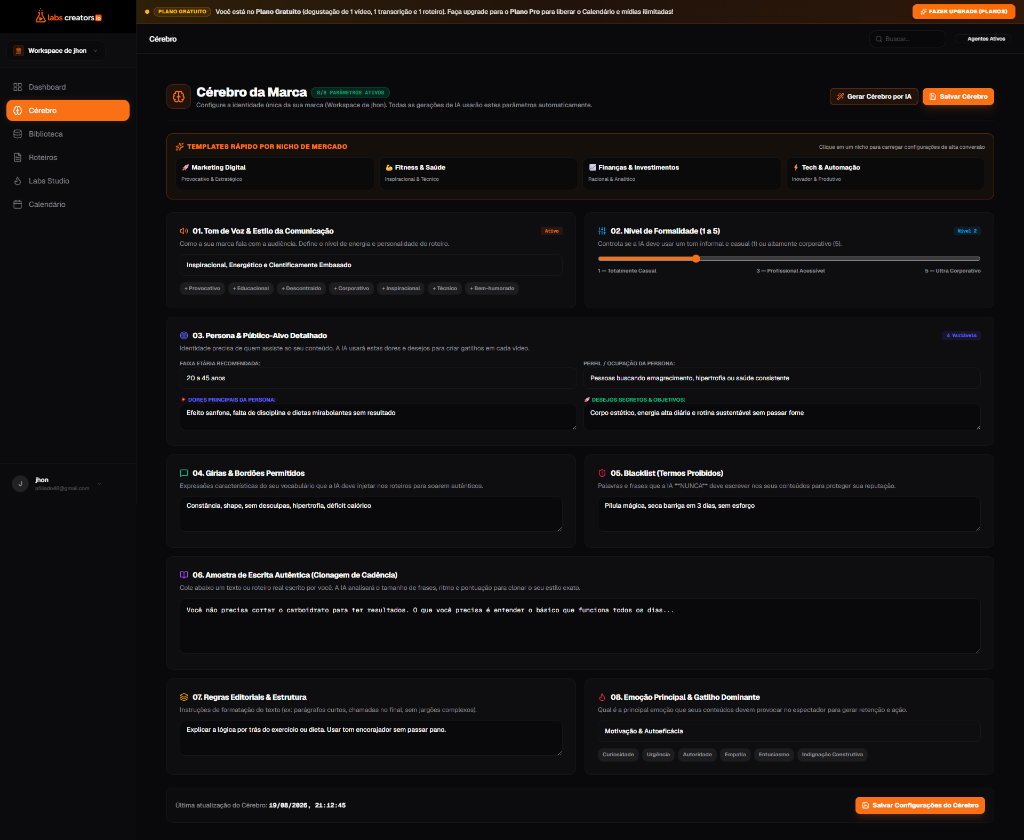
Task: Click the shield icon beside Blacklist heading
Action: [x=602, y=474]
